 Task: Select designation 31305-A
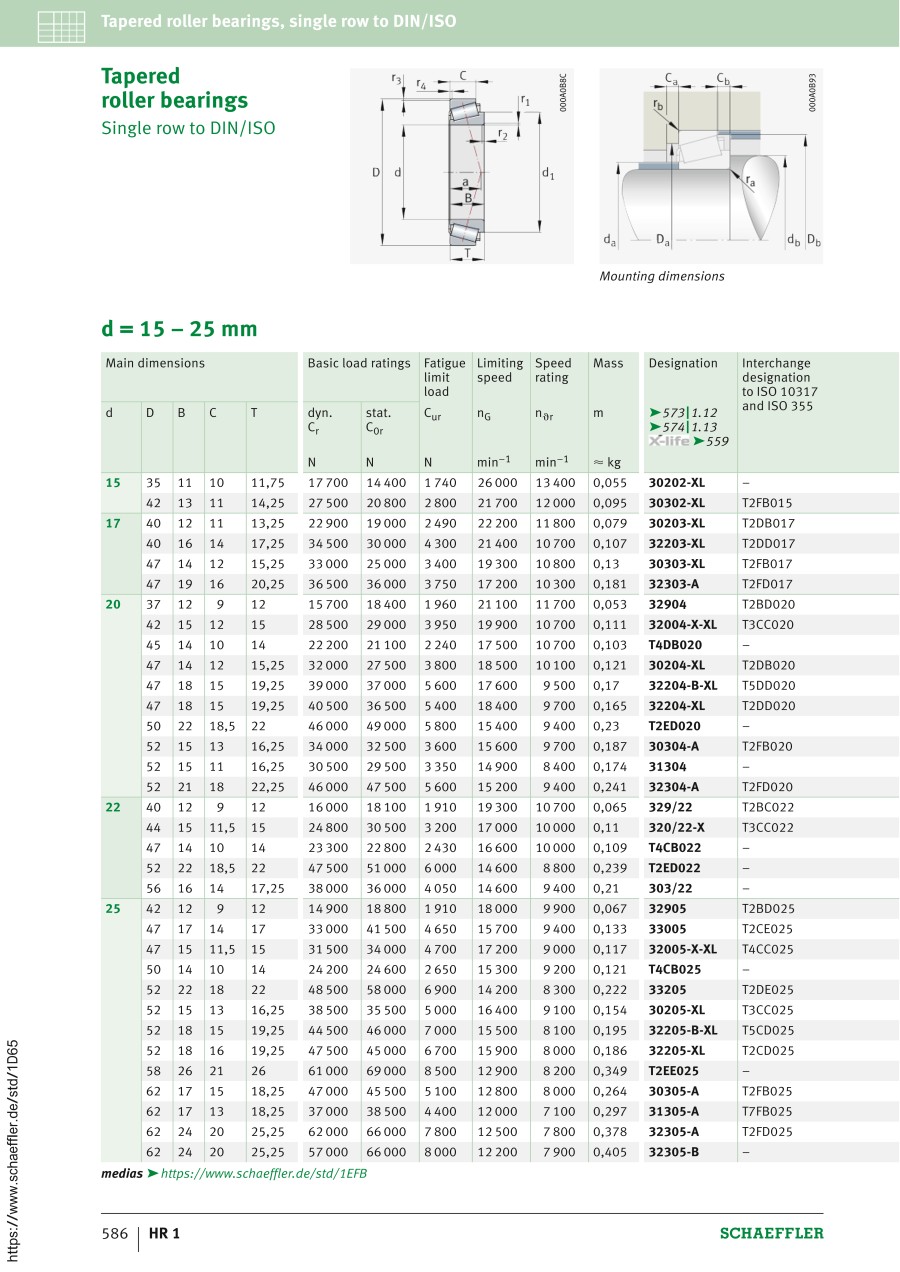pos(673,1113)
